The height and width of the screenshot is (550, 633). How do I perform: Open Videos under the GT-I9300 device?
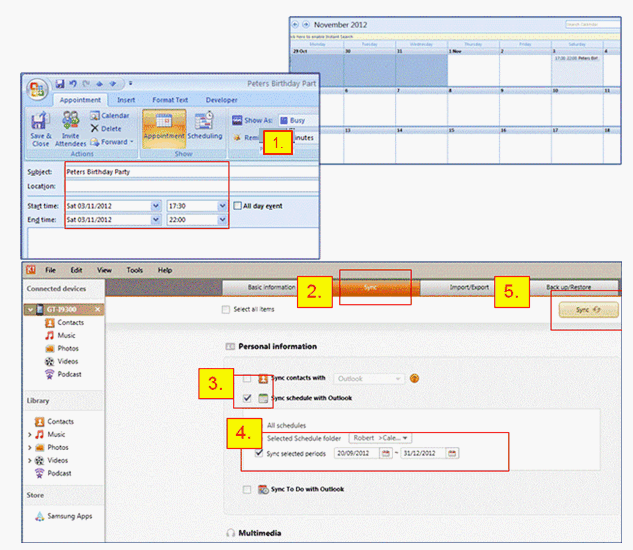pyautogui.click(x=61, y=361)
